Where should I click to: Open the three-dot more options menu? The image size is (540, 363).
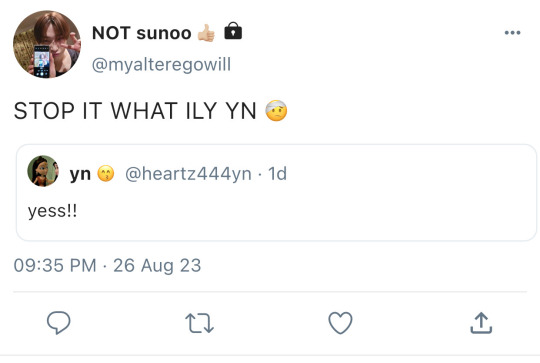point(512,33)
